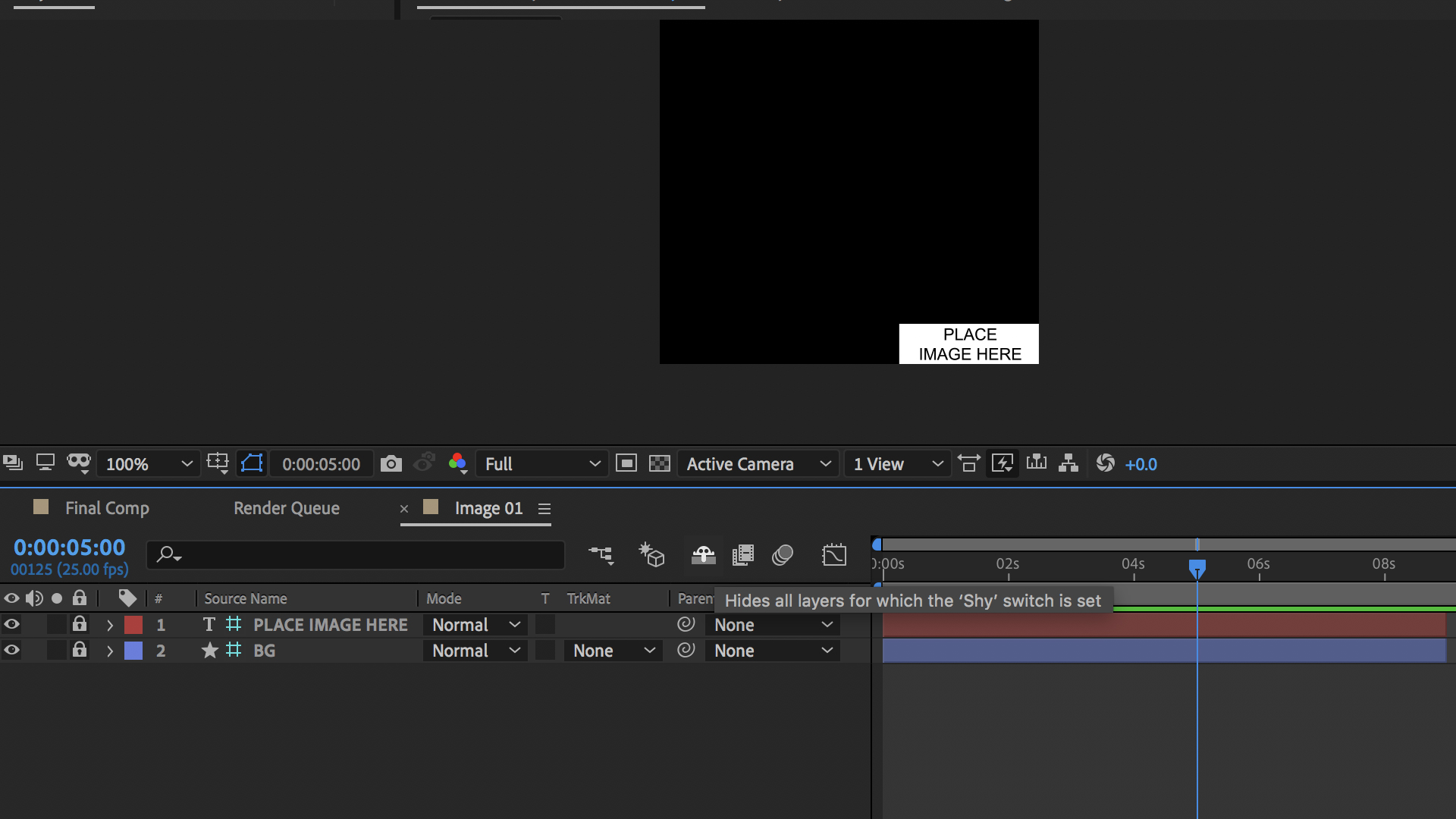This screenshot has height=819, width=1456.
Task: Click the Hide Shy Layers icon
Action: (703, 555)
